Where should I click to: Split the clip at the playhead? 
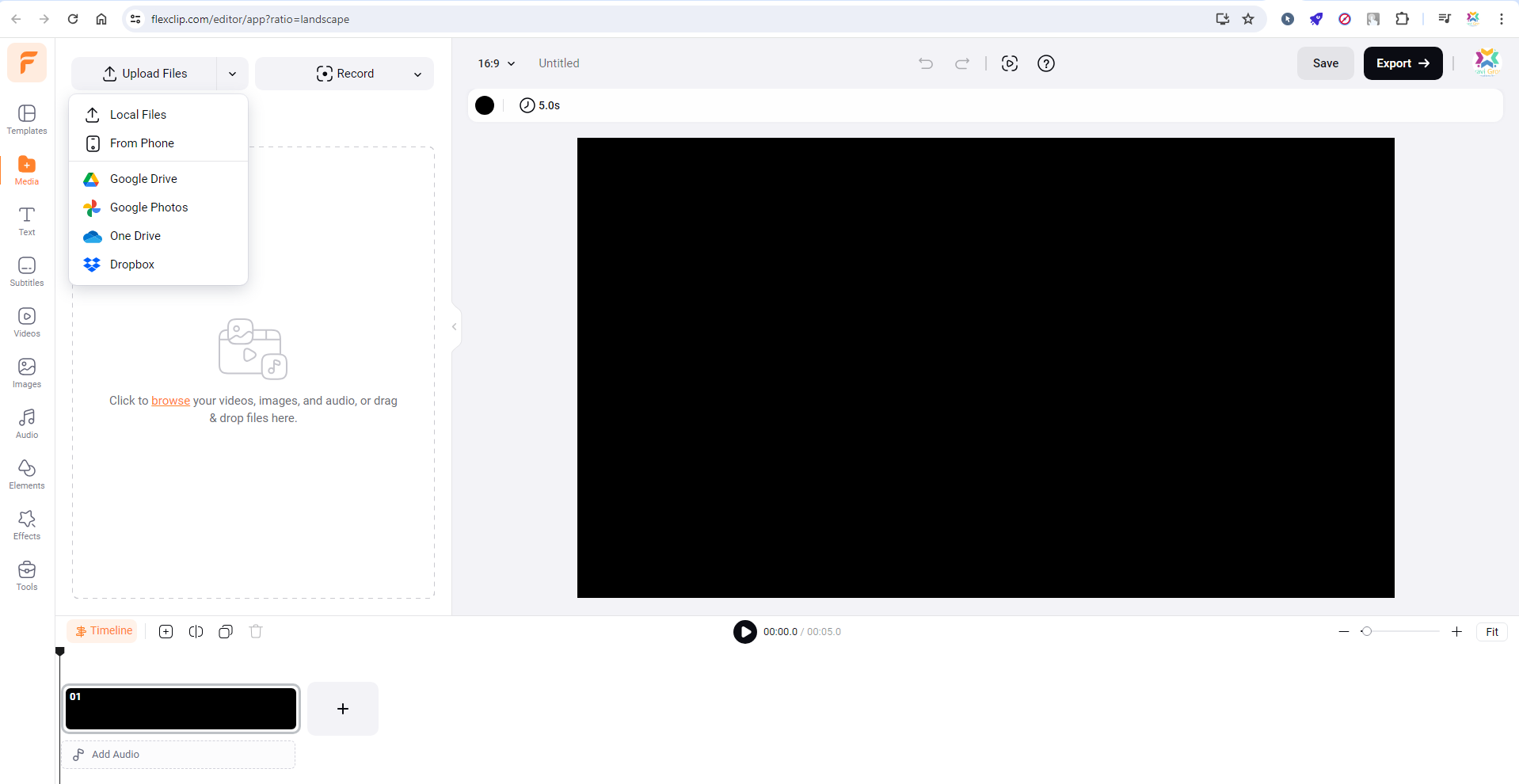click(x=196, y=631)
